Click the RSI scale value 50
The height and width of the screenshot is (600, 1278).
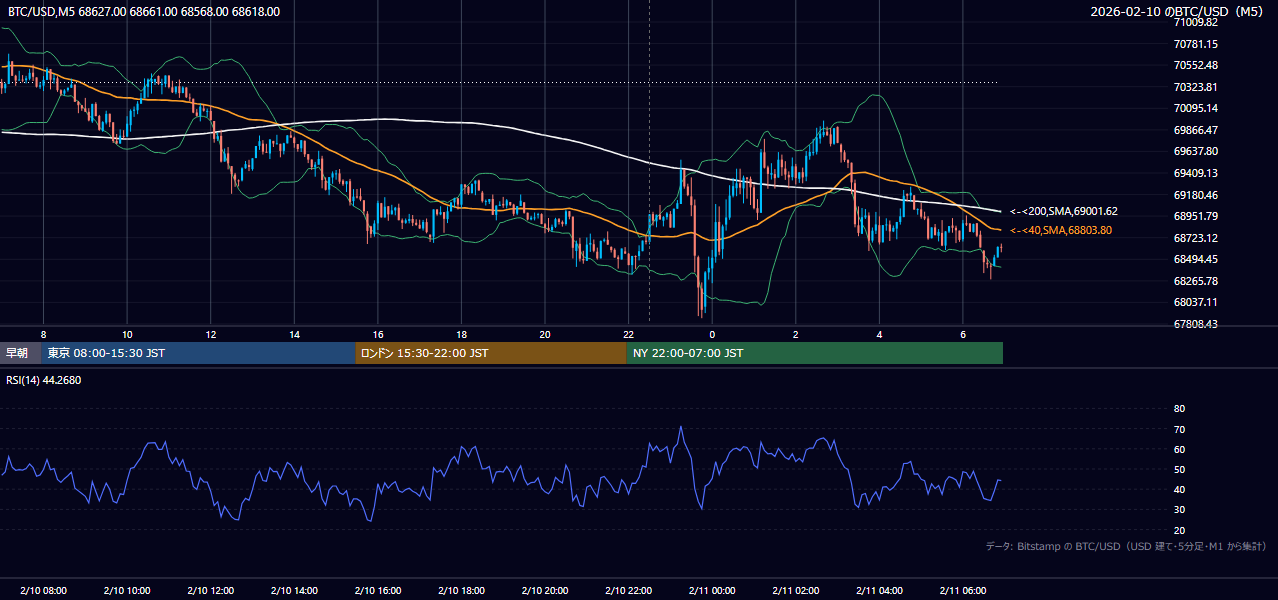point(1179,469)
